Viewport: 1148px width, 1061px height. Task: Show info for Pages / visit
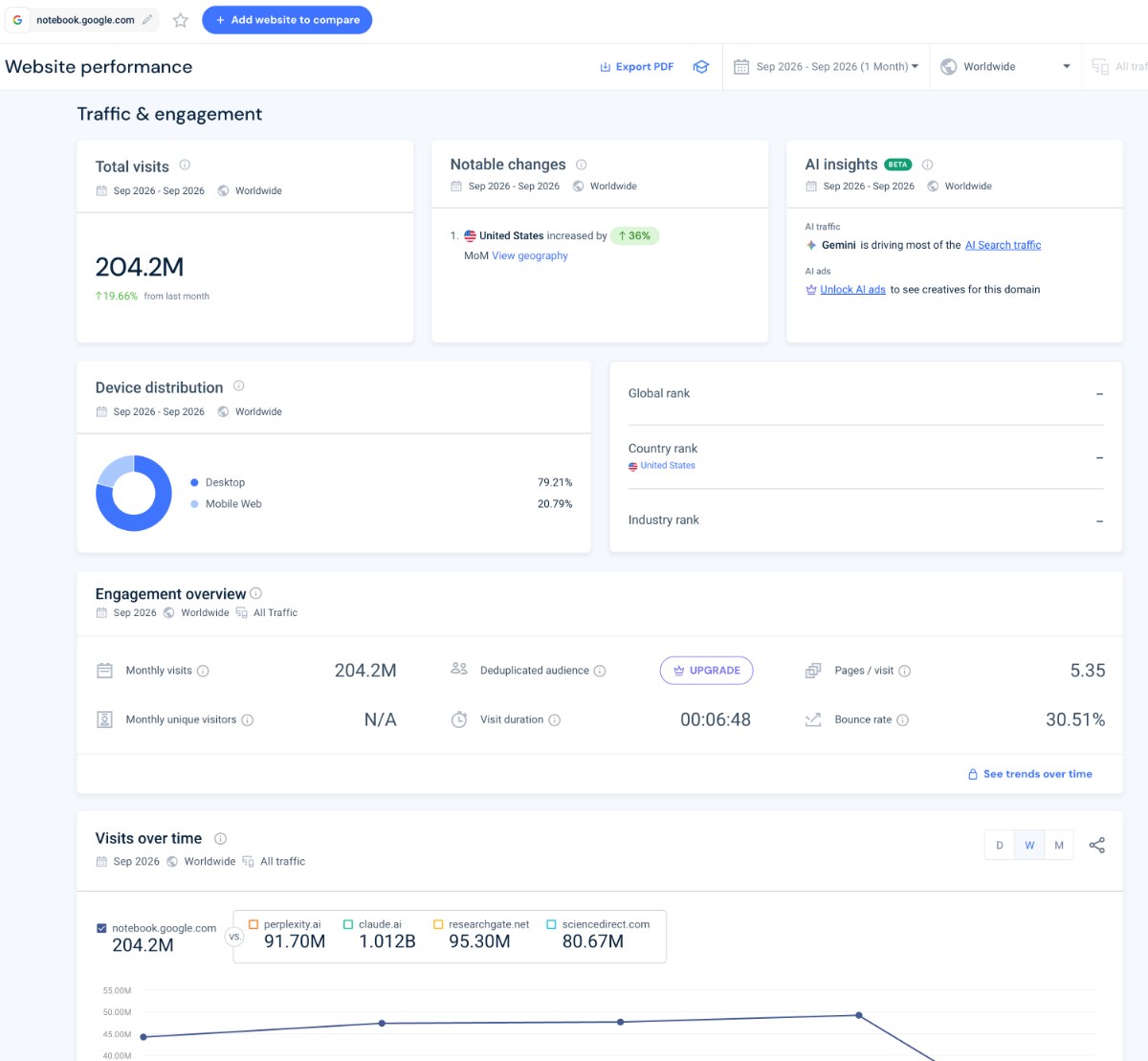pyautogui.click(x=905, y=671)
